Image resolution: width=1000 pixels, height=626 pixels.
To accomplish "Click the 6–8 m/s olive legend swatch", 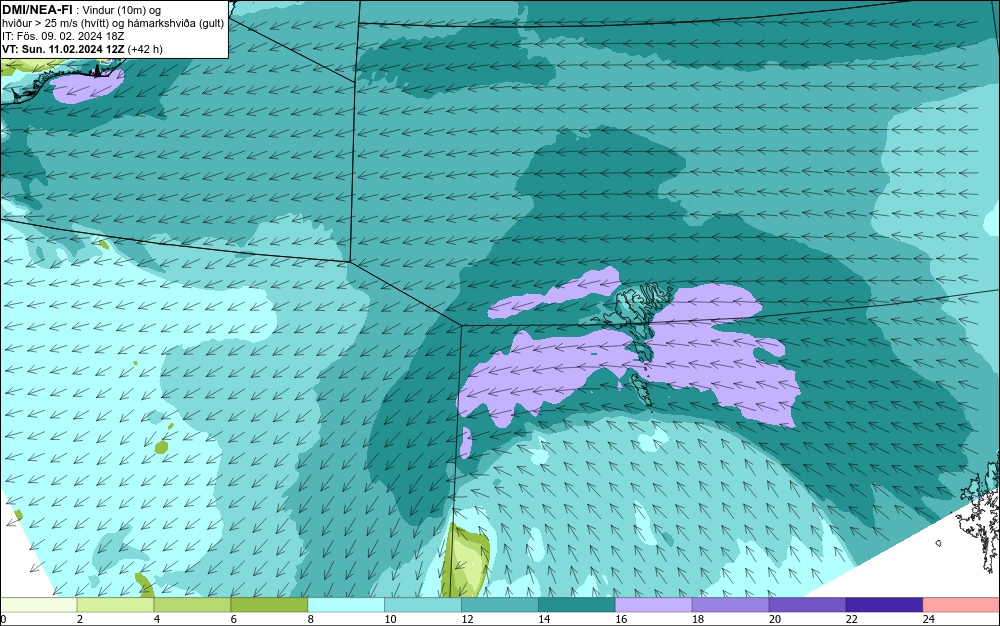I will pyautogui.click(x=269, y=605).
